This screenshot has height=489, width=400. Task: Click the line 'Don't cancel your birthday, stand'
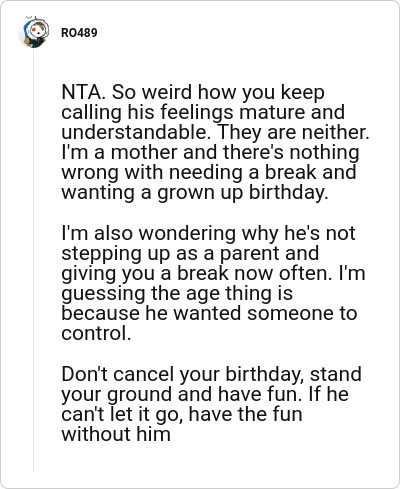[211, 374]
